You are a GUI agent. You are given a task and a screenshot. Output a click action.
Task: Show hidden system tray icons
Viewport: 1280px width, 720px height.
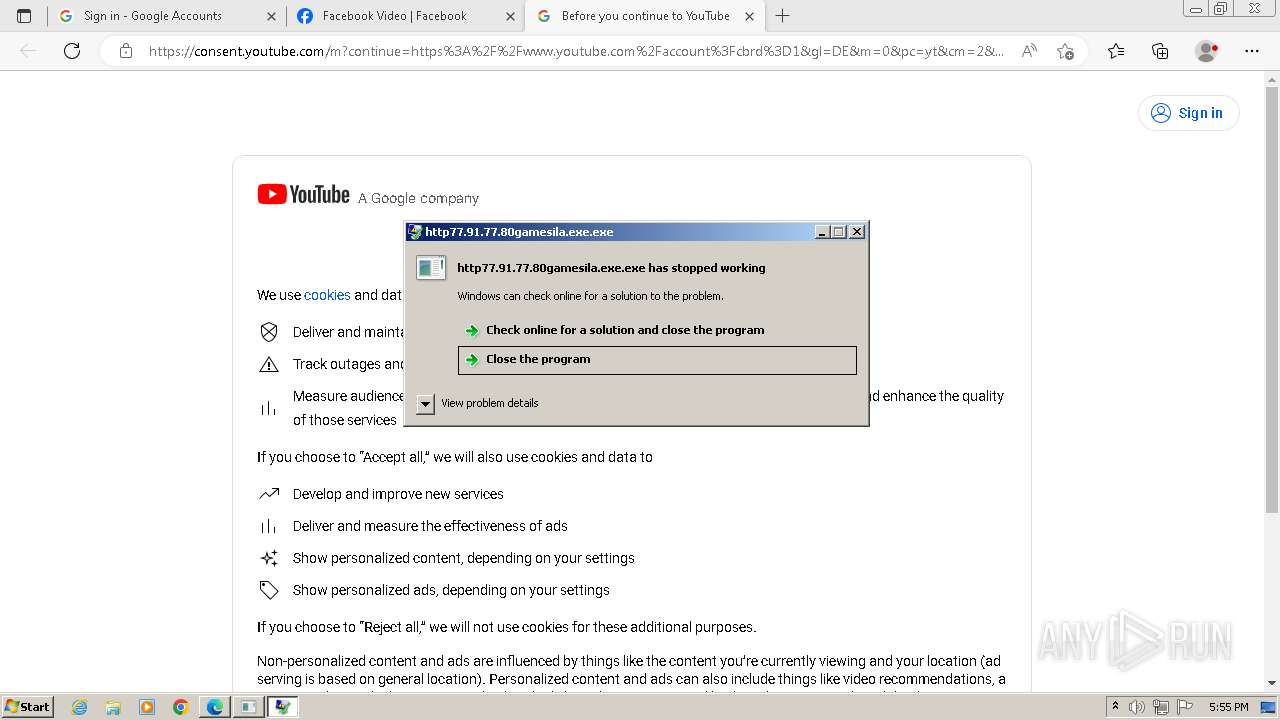[1116, 707]
